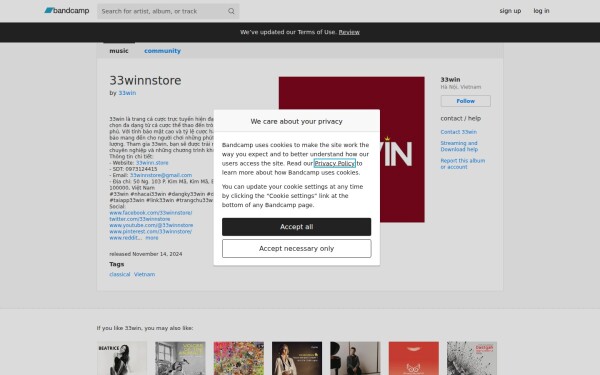Open the grey speckled recommended album thumbnail

(x=472, y=358)
